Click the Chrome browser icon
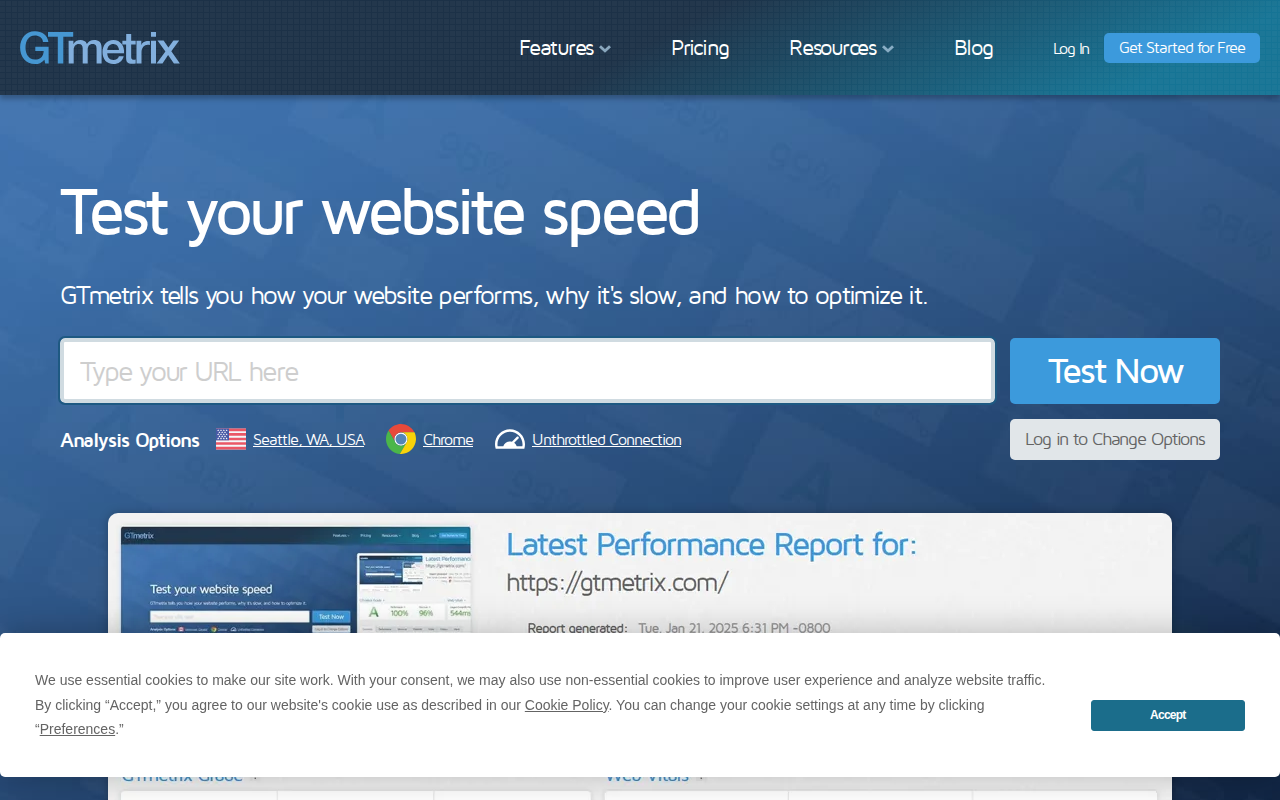This screenshot has height=800, width=1280. tap(401, 439)
